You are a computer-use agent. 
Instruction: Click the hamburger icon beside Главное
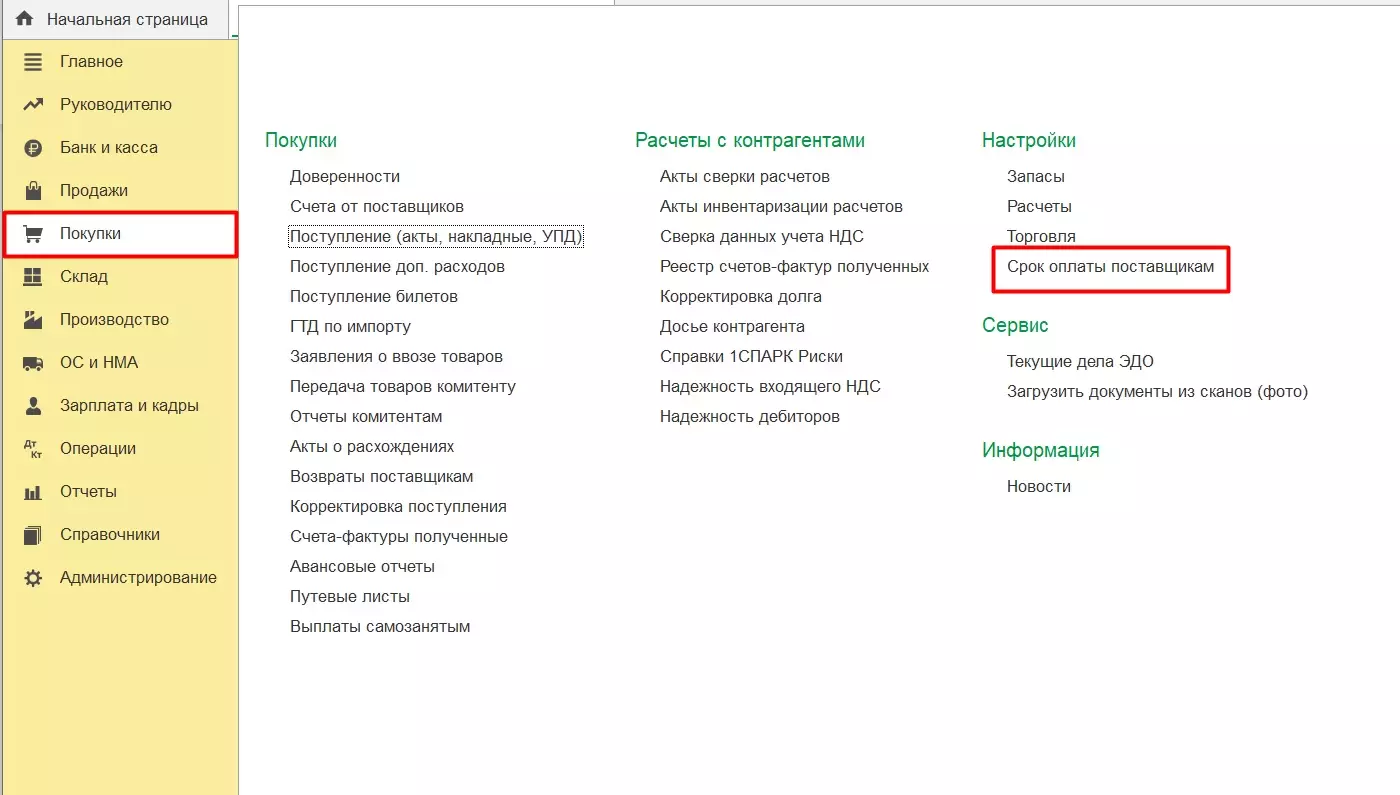pos(33,62)
